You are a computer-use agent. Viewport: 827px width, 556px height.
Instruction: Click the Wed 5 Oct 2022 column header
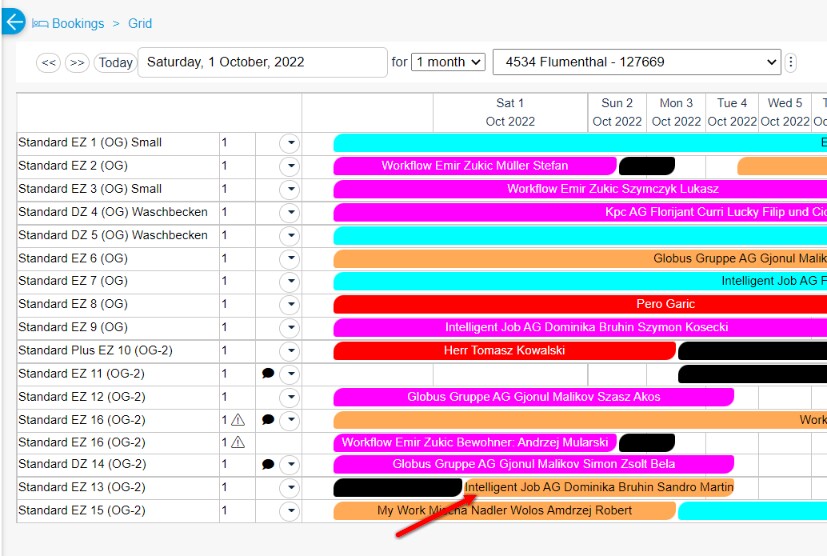[785, 112]
